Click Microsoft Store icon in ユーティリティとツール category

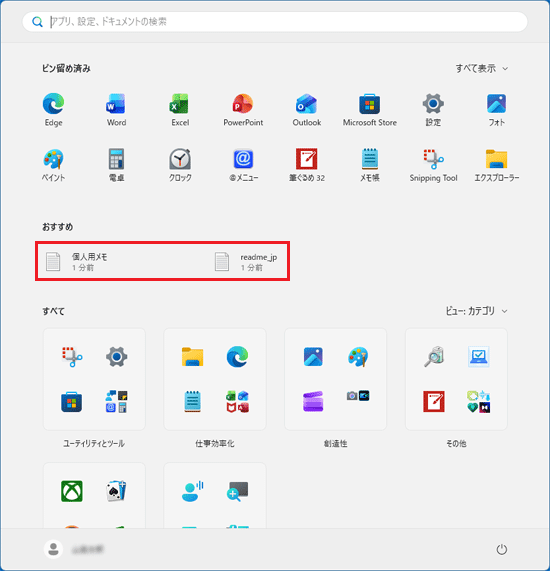(72, 402)
